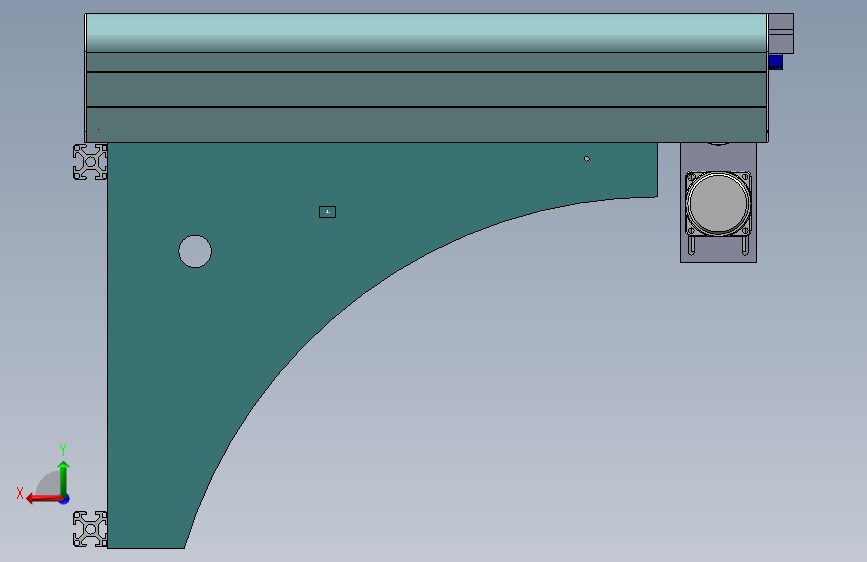Select the lower aluminum extrusion profile
867x562 pixels.
tap(90, 529)
